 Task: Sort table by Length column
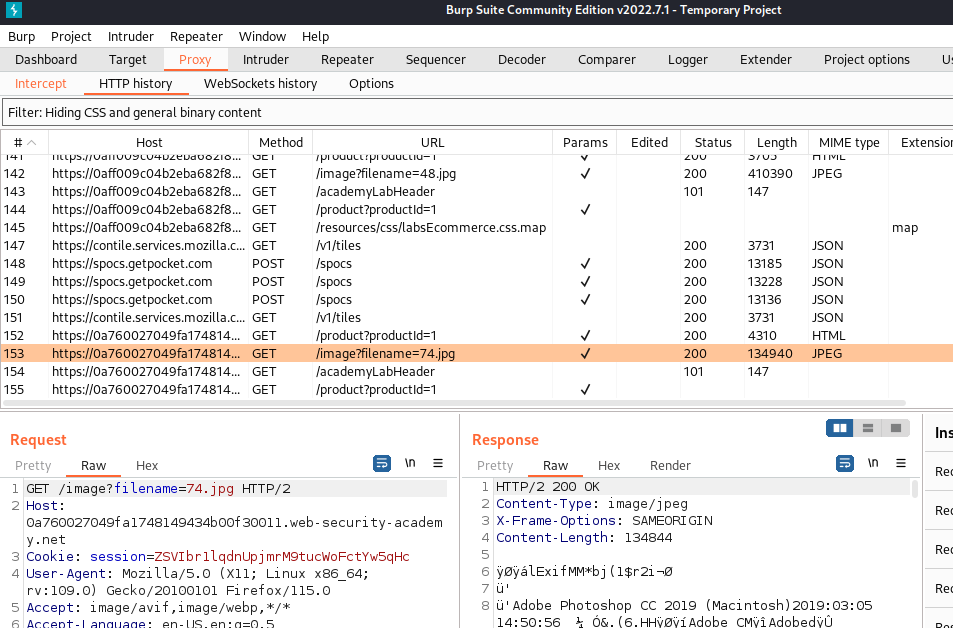click(x=777, y=142)
